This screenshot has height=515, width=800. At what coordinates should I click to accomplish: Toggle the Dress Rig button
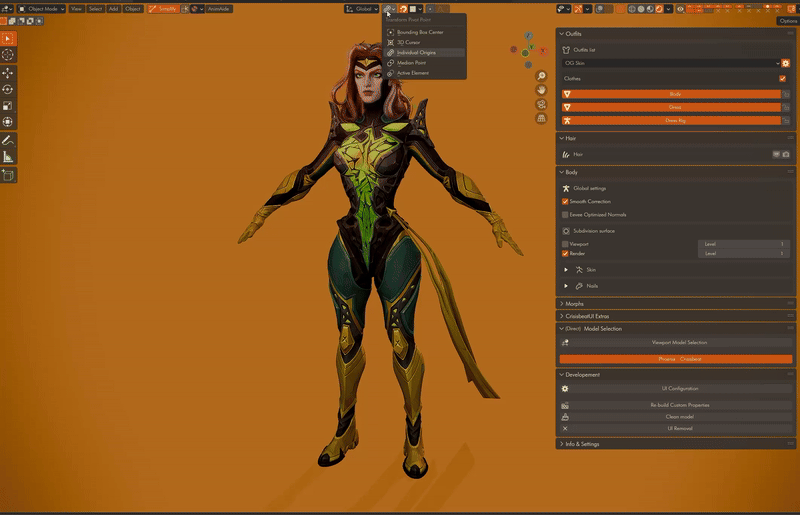pos(671,120)
